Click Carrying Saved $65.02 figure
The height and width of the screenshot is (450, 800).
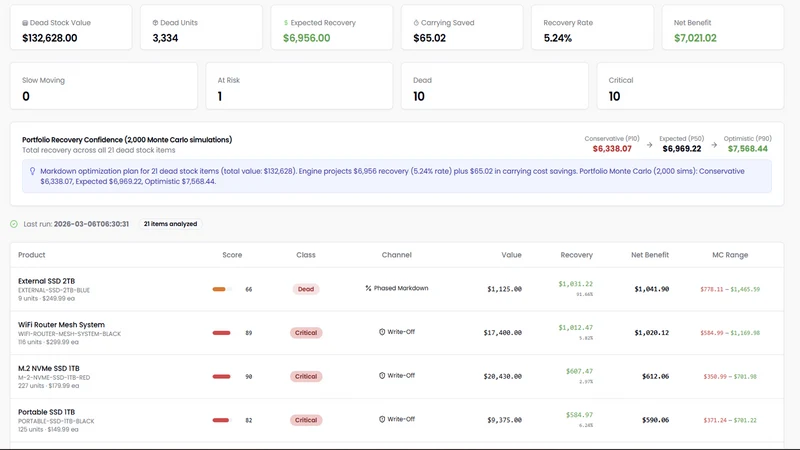tap(430, 38)
